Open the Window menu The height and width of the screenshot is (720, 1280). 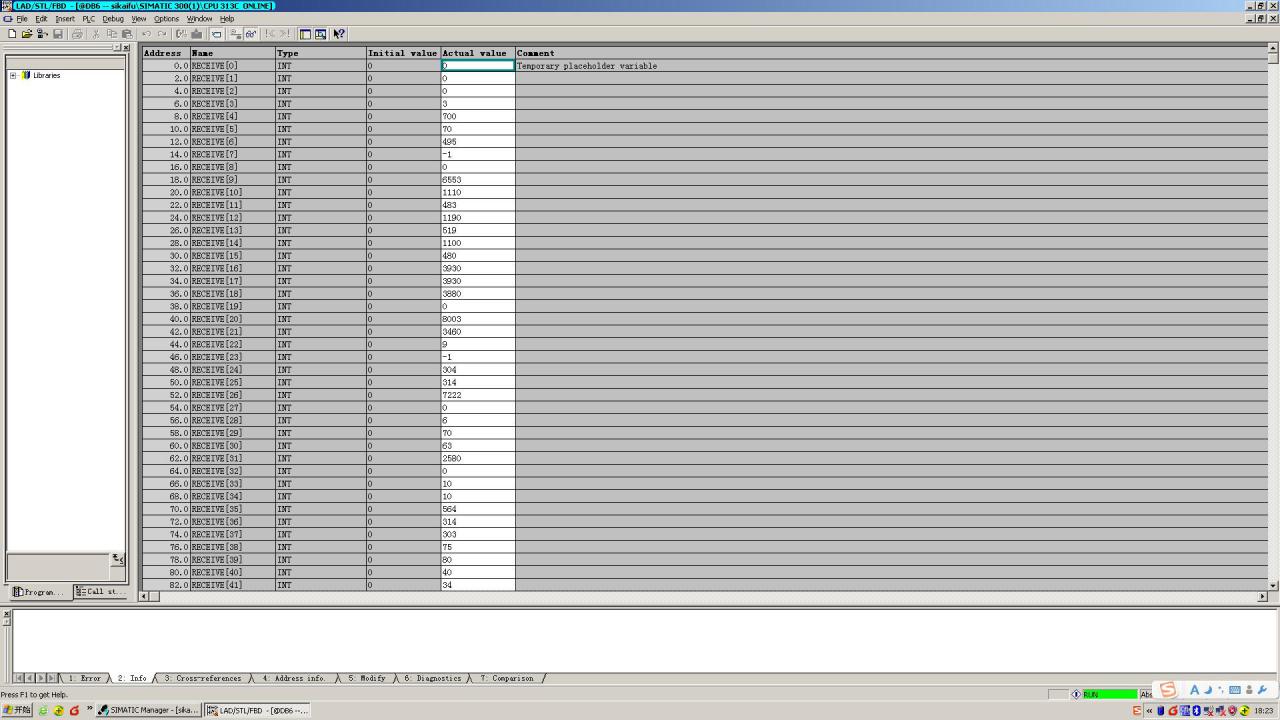[x=200, y=19]
